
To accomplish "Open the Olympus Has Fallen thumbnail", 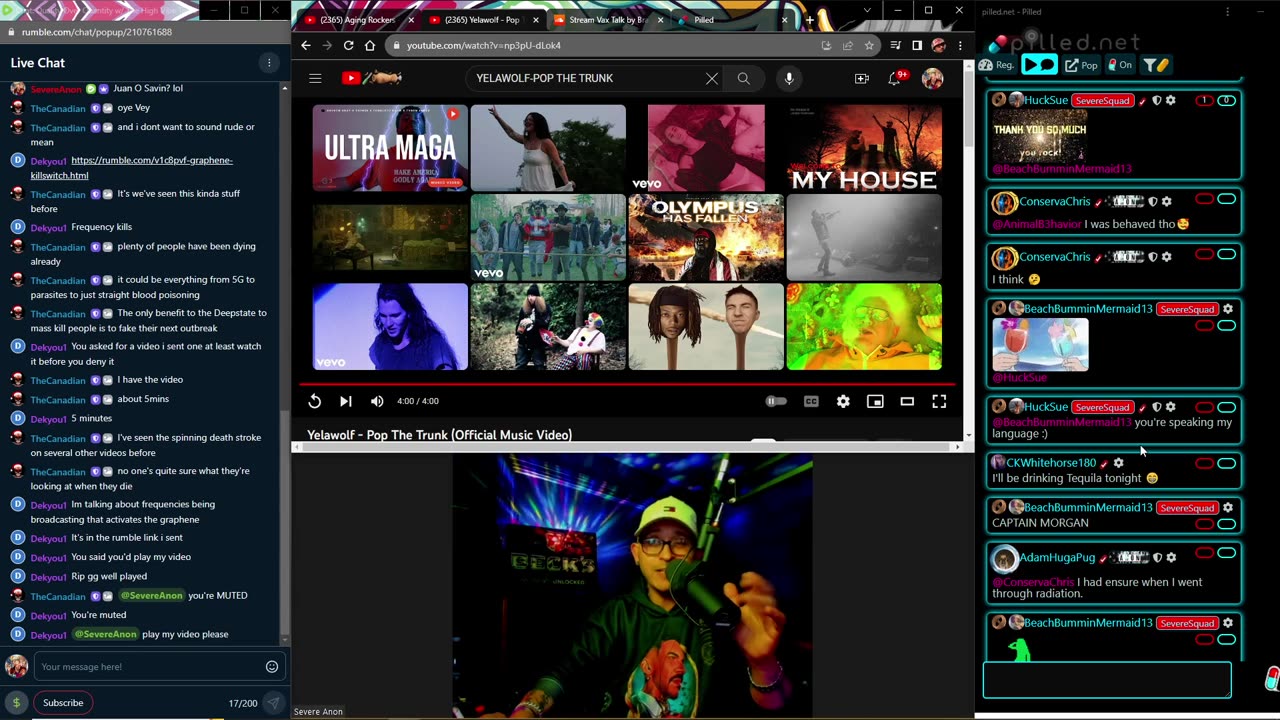I will [706, 237].
